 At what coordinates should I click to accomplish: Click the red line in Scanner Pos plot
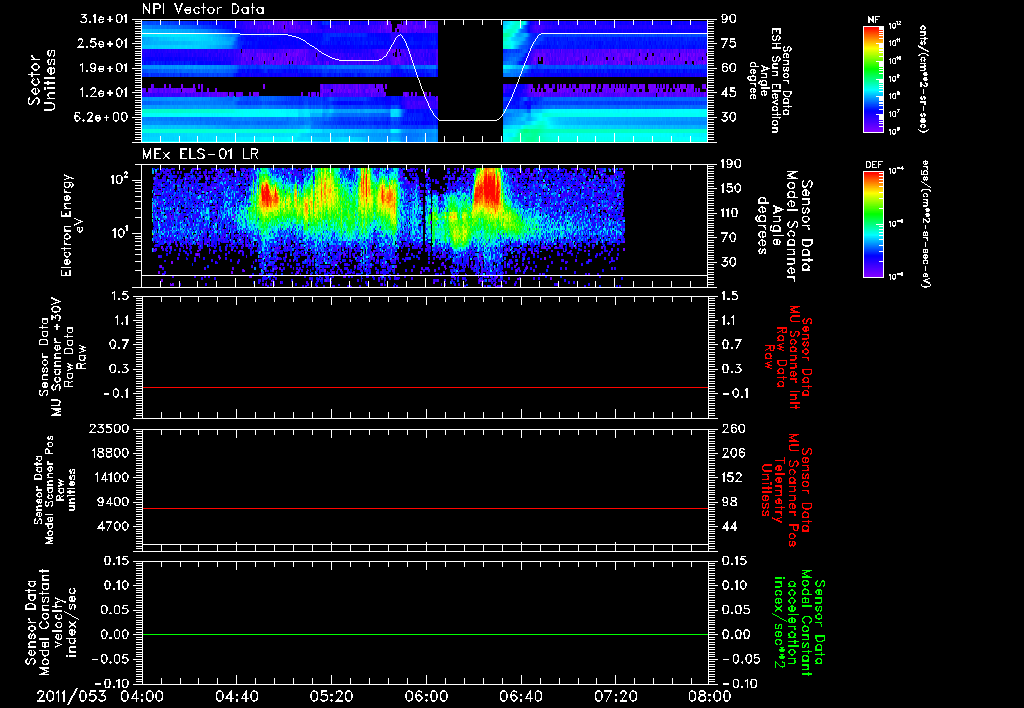click(425, 508)
